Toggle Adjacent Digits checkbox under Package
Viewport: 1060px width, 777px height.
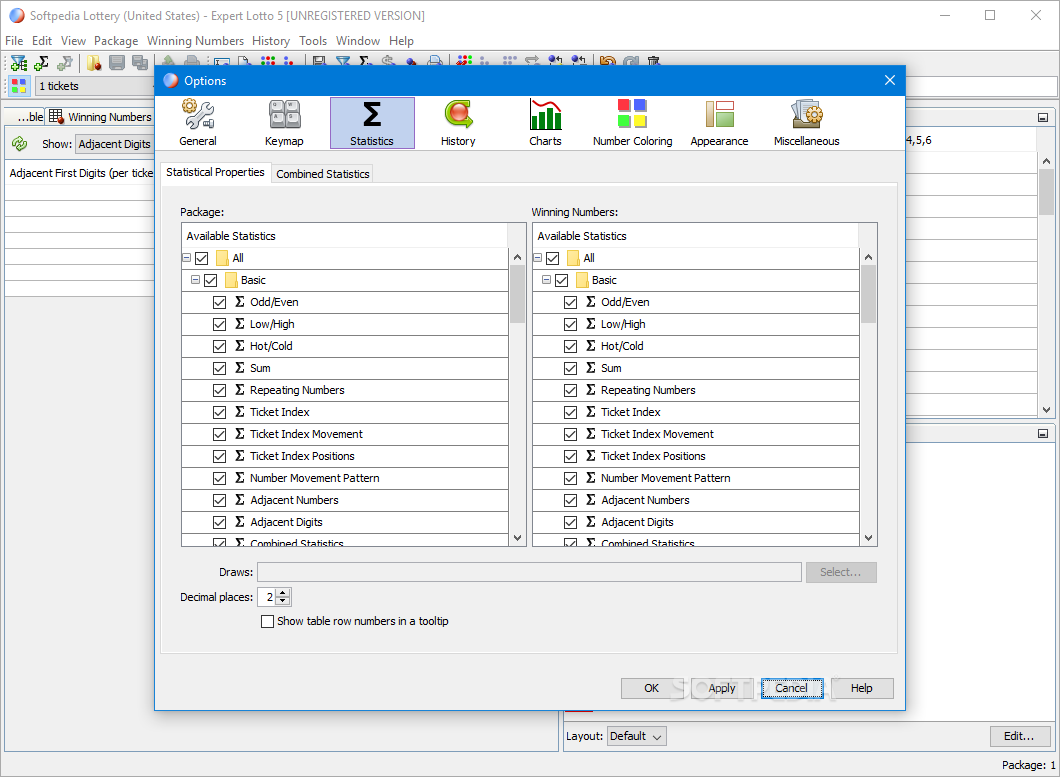click(219, 522)
